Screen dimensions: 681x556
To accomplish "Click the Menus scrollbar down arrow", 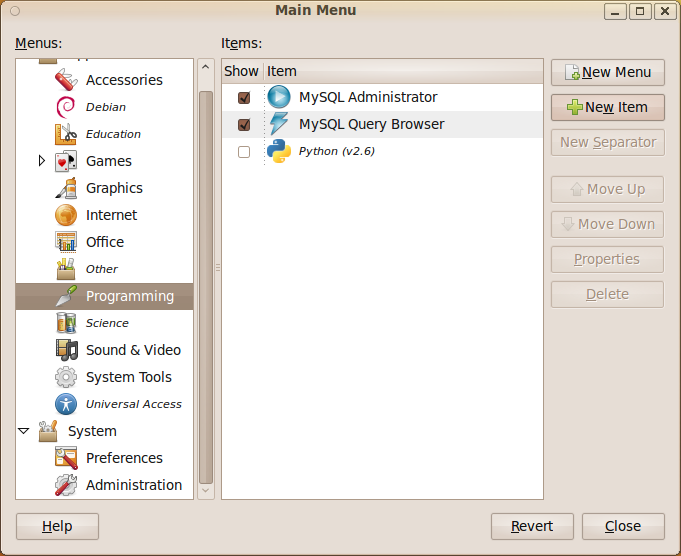I will pos(206,491).
